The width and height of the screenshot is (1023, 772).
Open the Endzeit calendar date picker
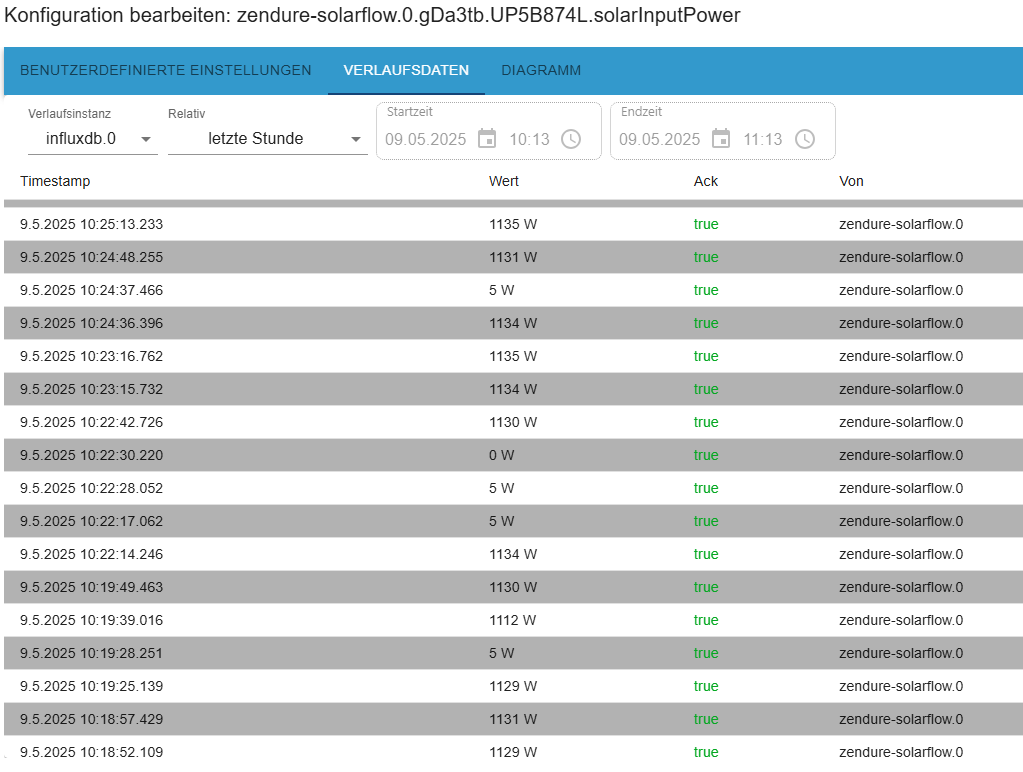[x=721, y=139]
